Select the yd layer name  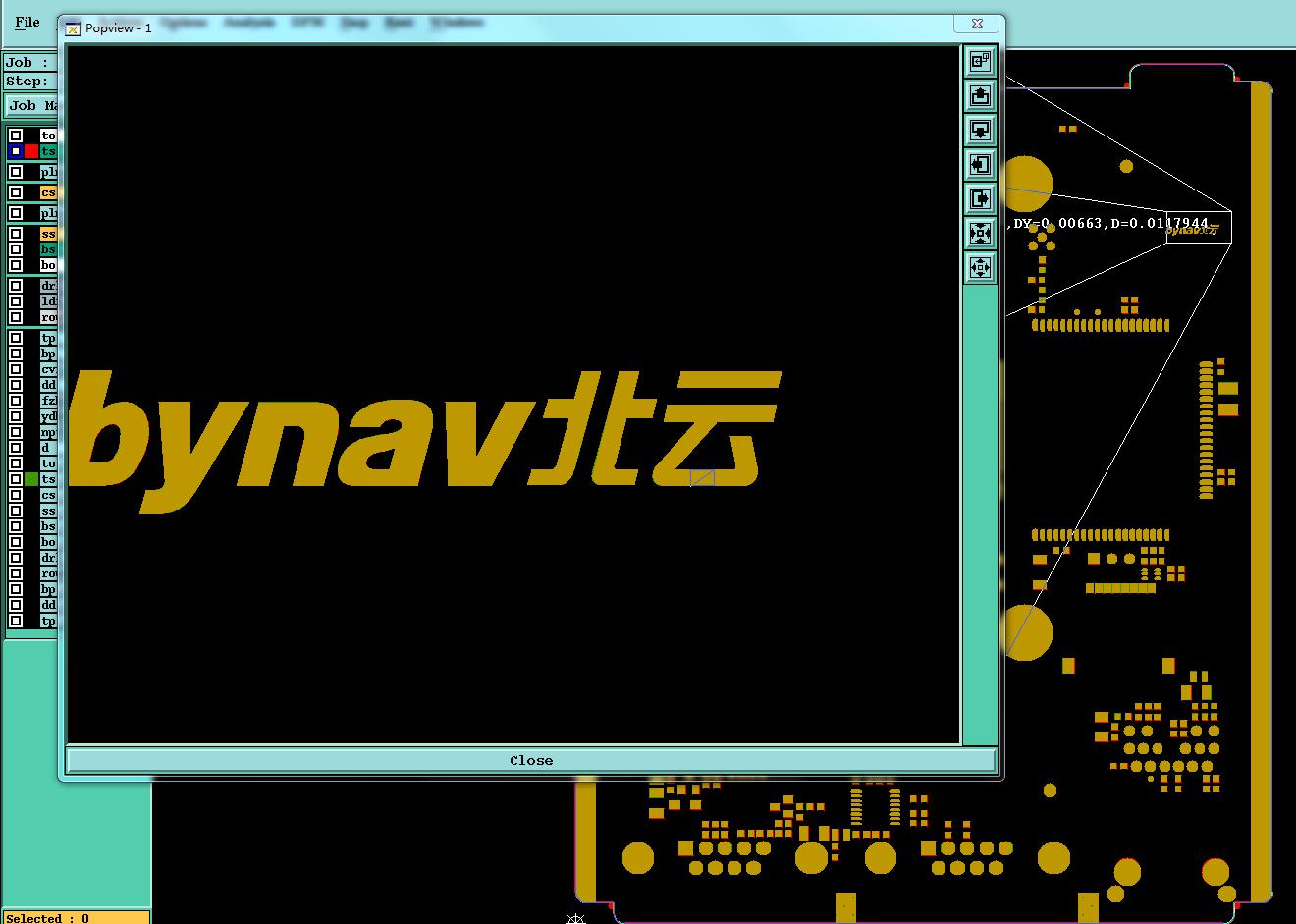tap(48, 416)
